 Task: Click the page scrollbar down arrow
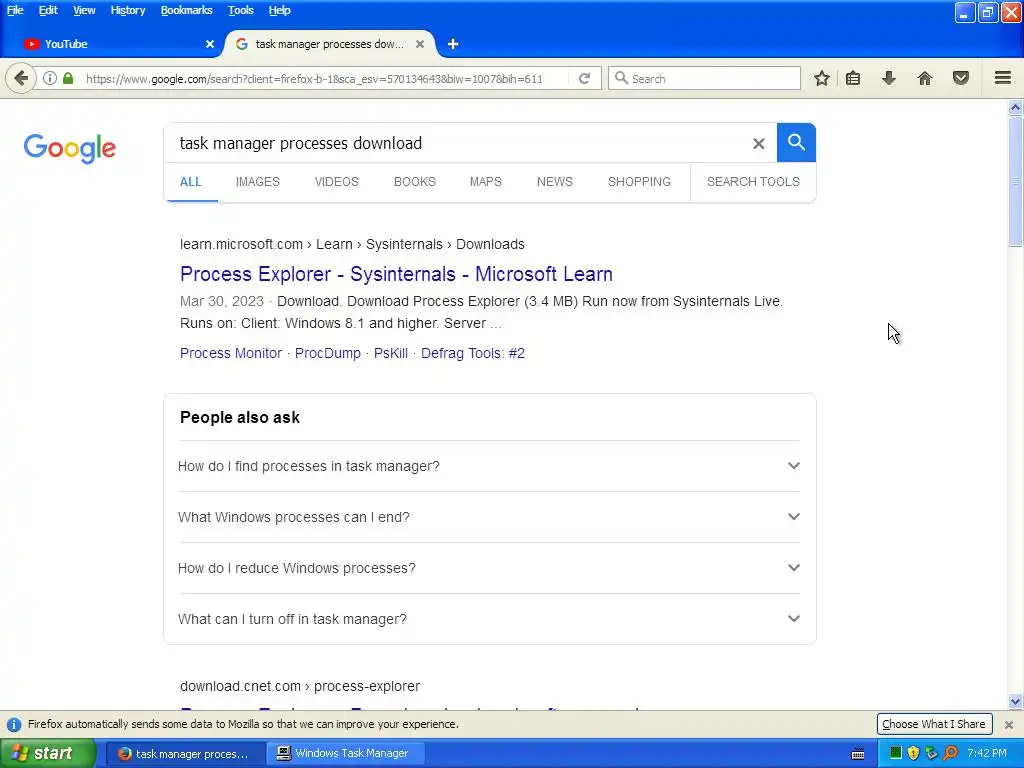pyautogui.click(x=1015, y=702)
